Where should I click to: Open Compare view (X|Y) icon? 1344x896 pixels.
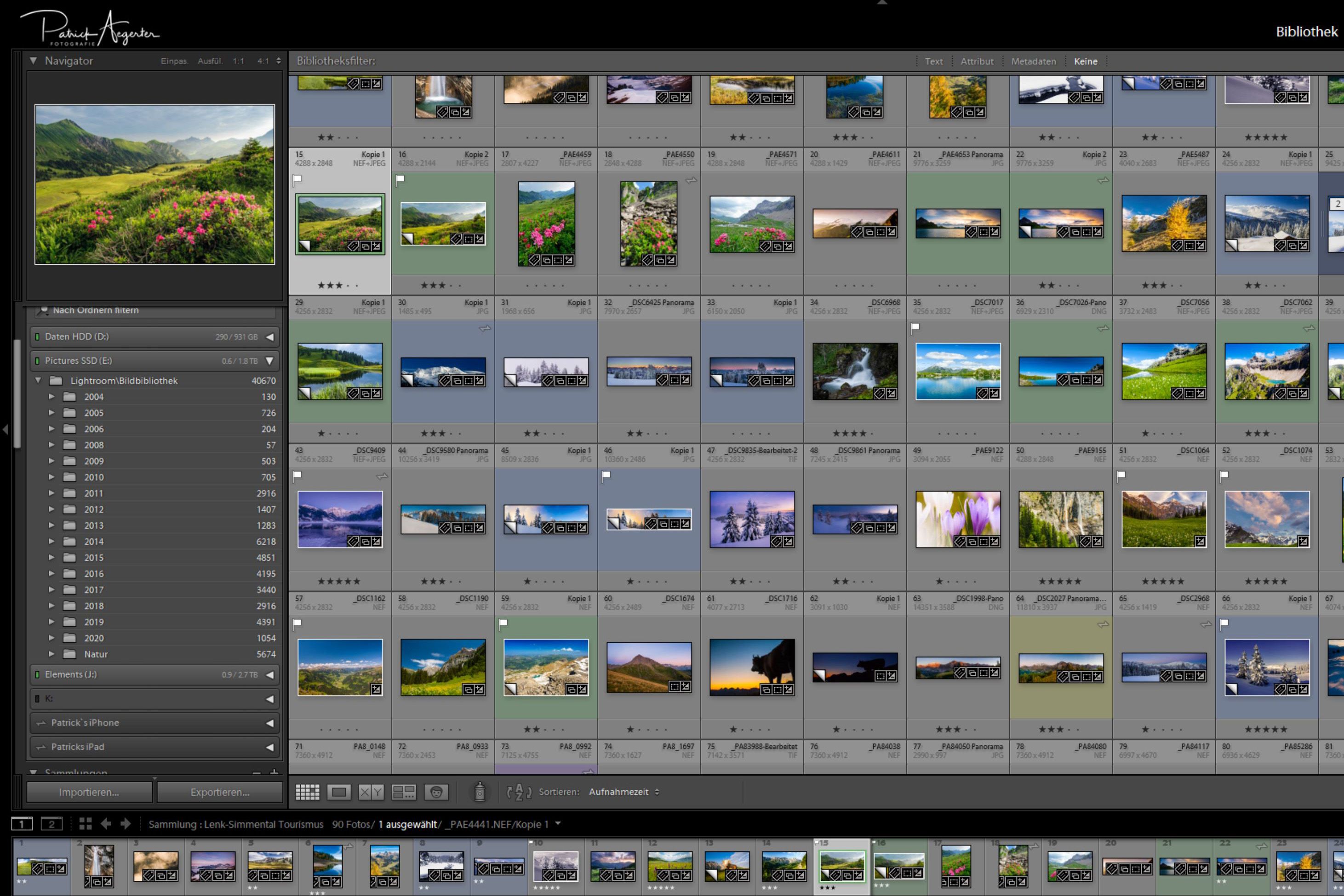(x=371, y=792)
